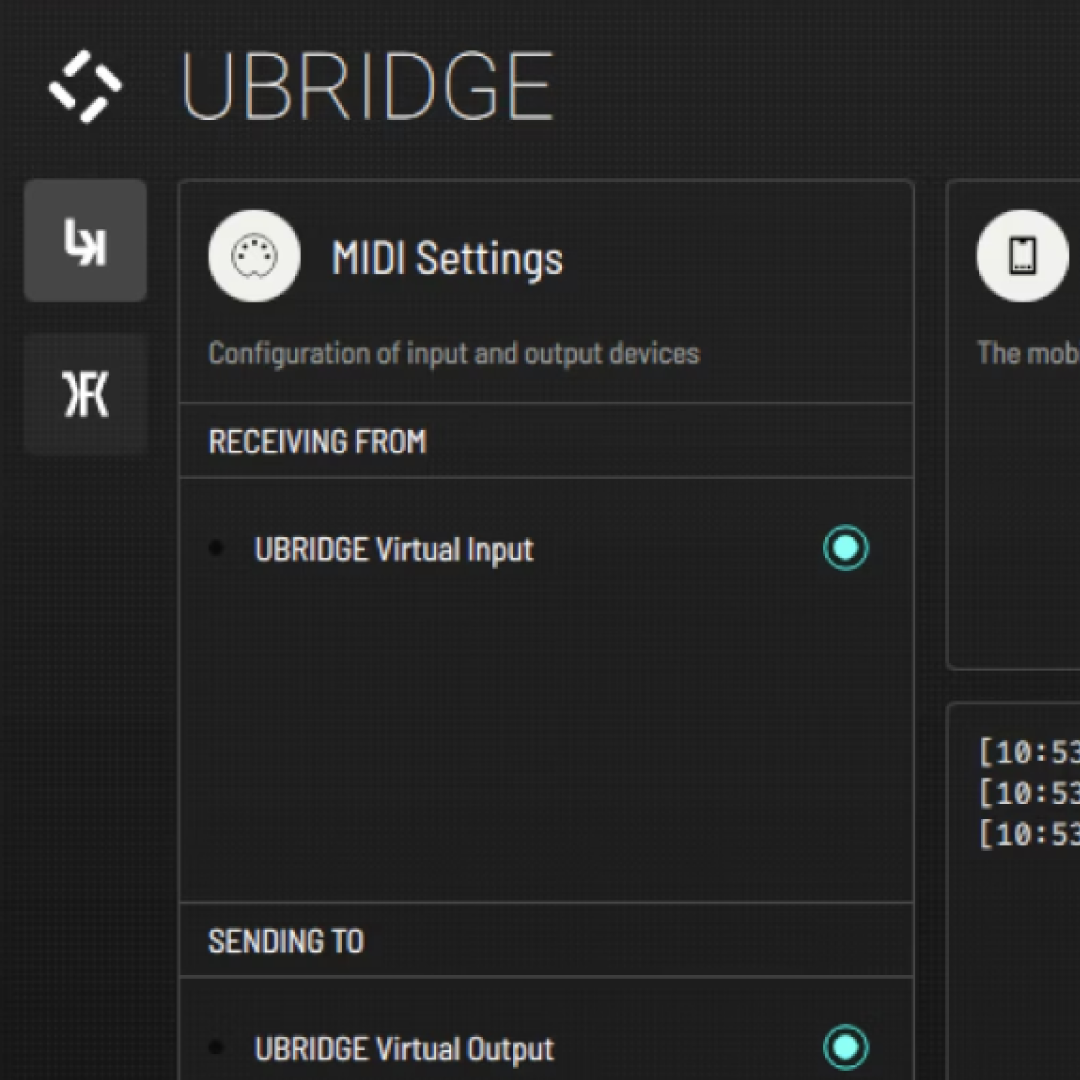Click the first log entry timestamp
The height and width of the screenshot is (1080, 1080).
(1029, 751)
